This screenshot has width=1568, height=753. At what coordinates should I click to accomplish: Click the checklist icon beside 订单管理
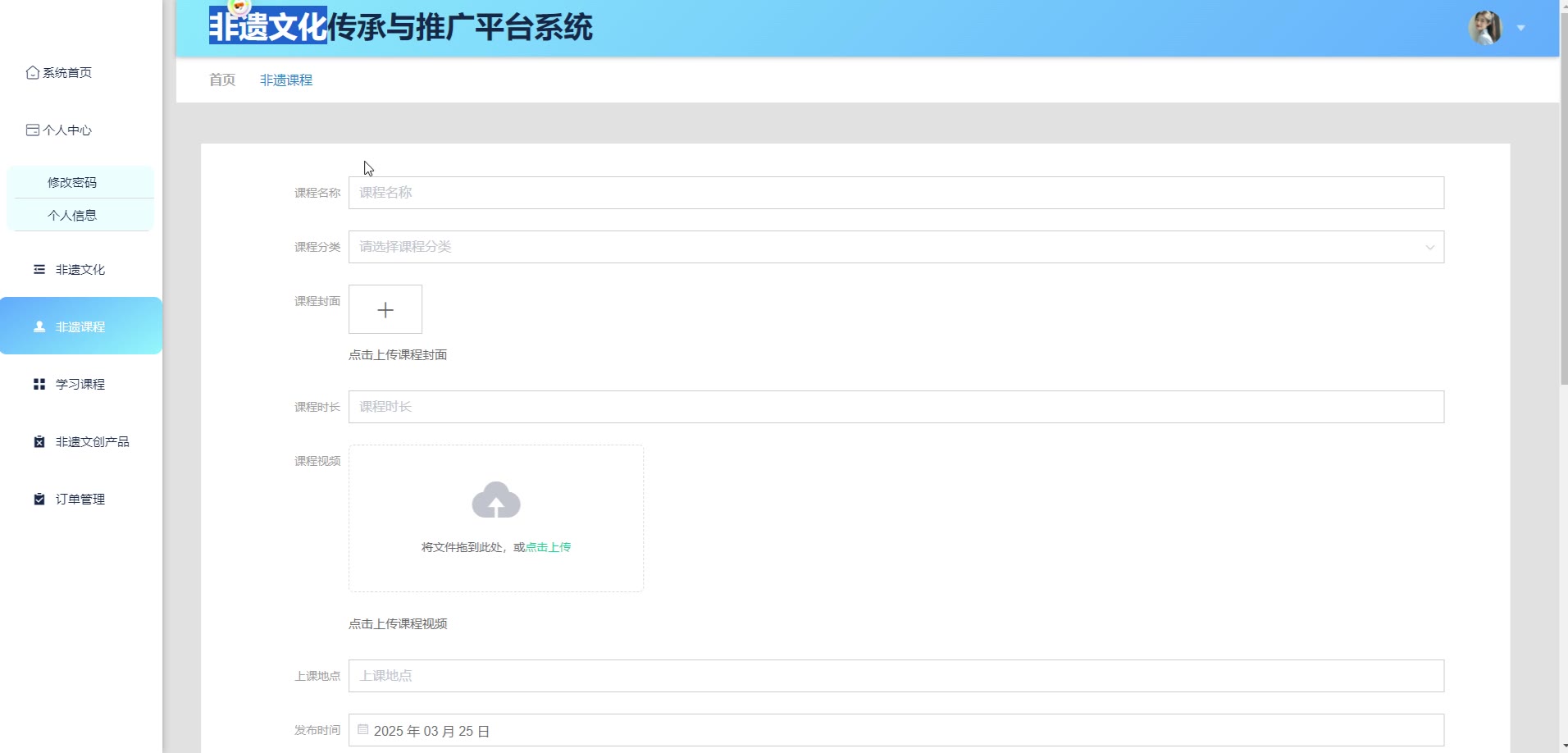pyautogui.click(x=39, y=500)
